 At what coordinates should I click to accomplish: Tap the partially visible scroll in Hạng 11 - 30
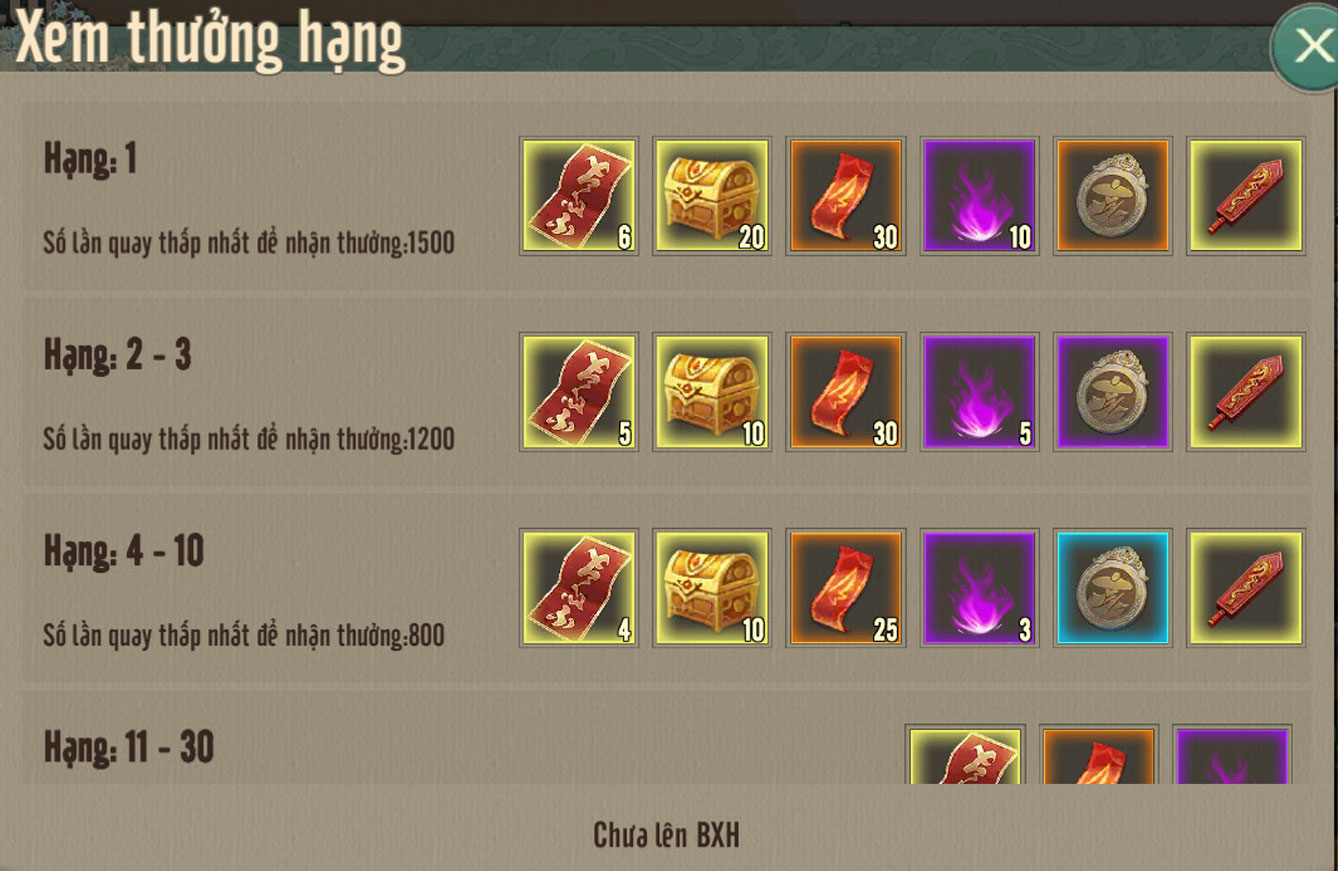tap(966, 754)
